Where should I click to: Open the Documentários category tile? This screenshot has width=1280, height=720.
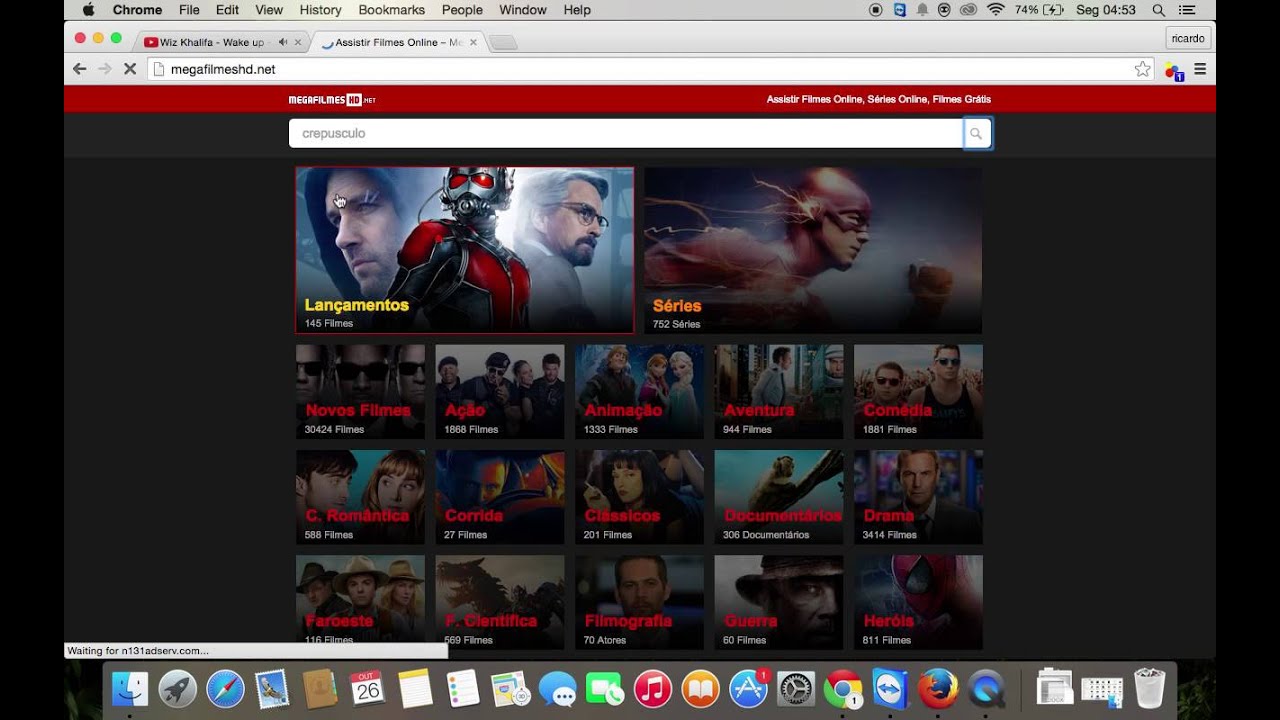coord(779,497)
